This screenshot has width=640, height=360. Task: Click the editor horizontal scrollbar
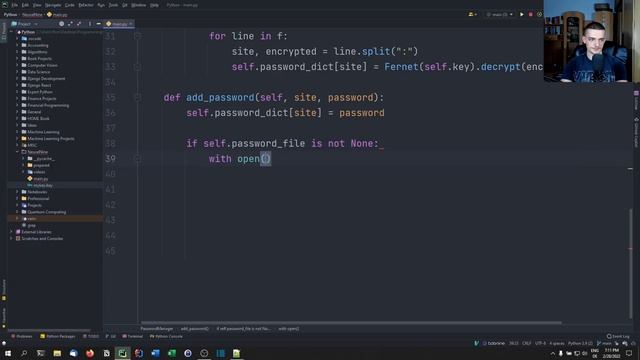tap(351, 322)
